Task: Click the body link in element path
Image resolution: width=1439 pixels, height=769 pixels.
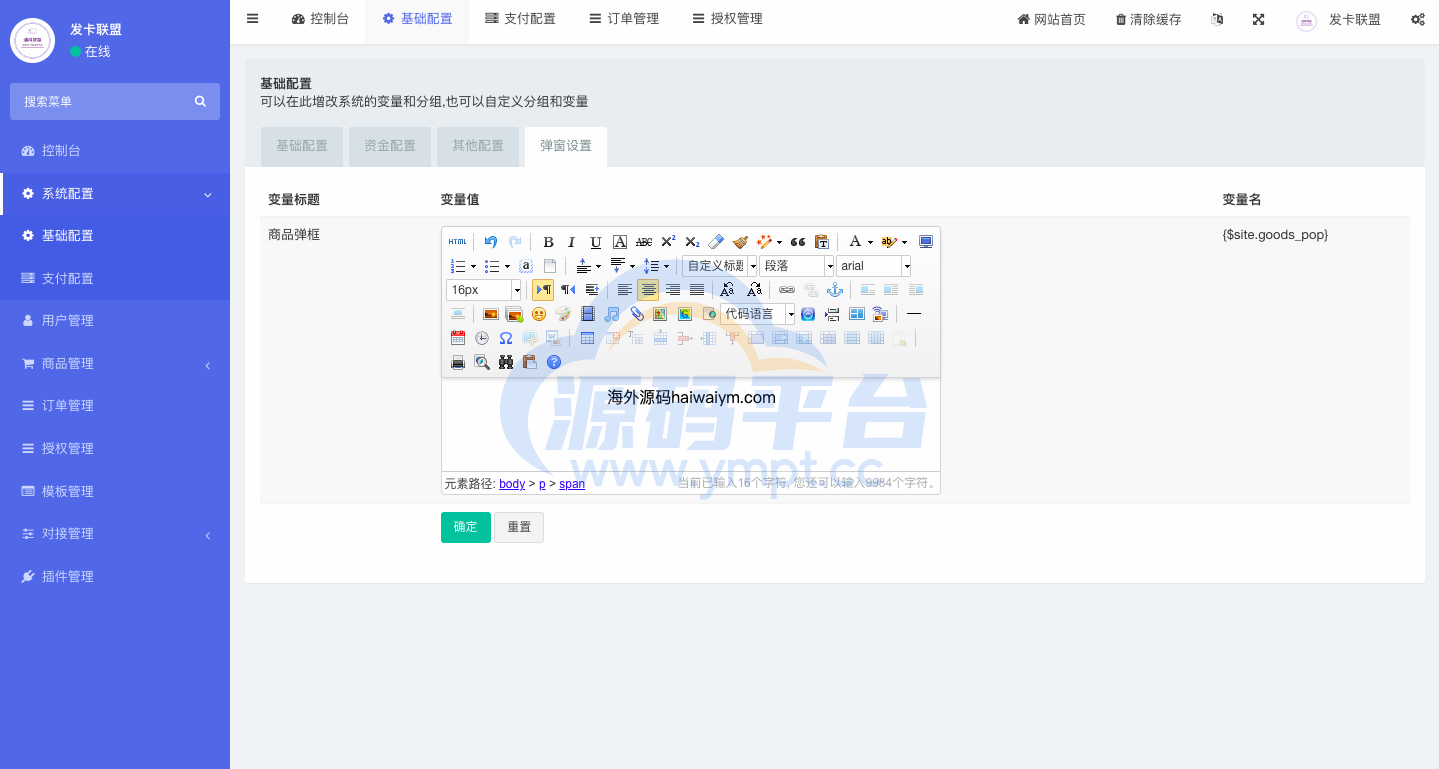Action: tap(512, 484)
